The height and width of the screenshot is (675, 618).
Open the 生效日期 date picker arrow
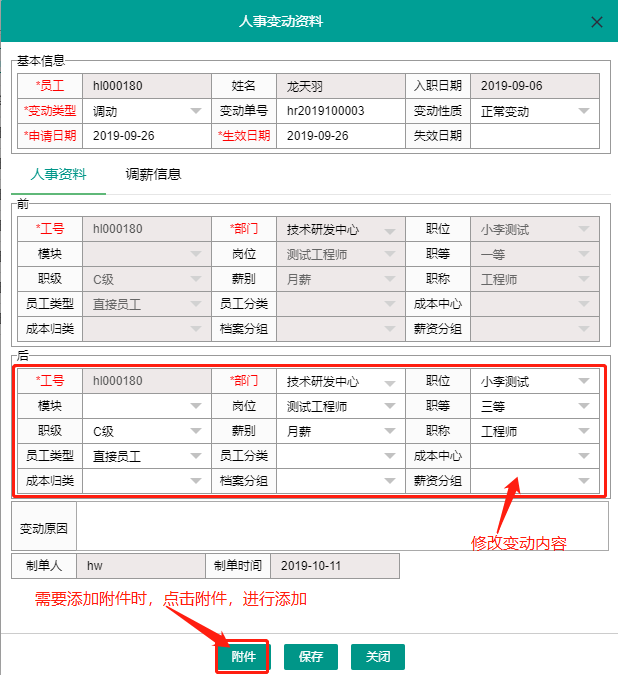click(x=390, y=136)
